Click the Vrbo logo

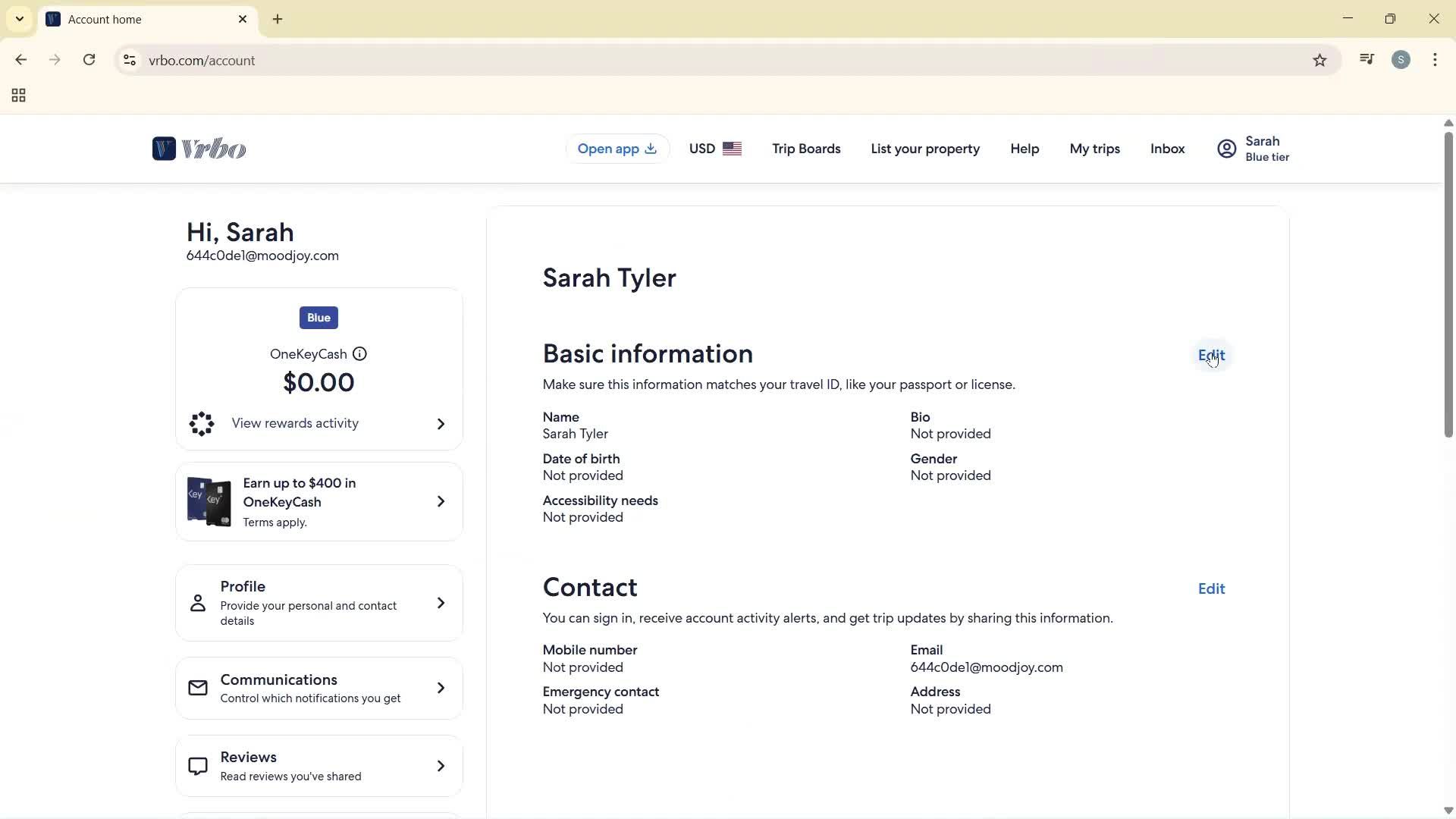pyautogui.click(x=199, y=149)
